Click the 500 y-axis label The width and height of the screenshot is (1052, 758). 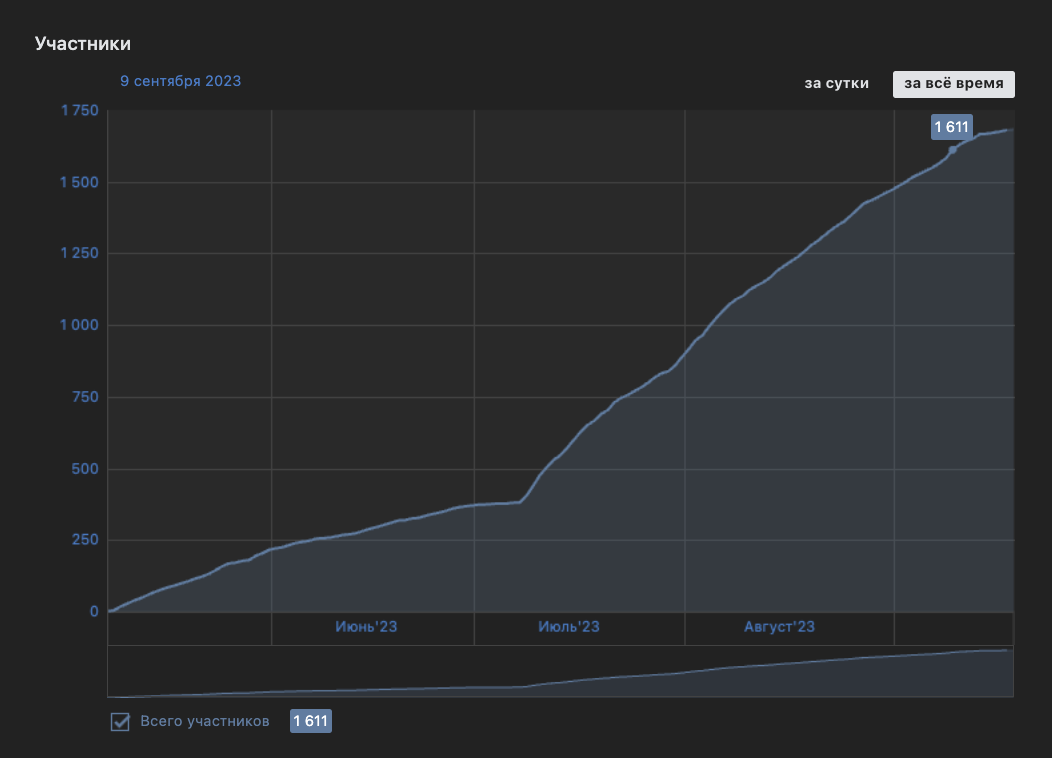(85, 469)
